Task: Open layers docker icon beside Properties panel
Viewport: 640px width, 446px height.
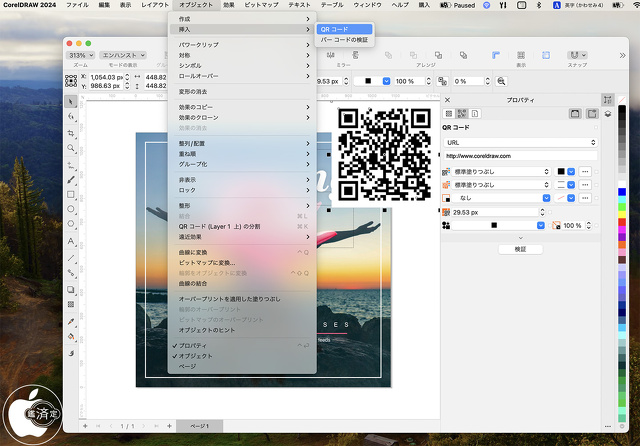Action: click(x=608, y=114)
